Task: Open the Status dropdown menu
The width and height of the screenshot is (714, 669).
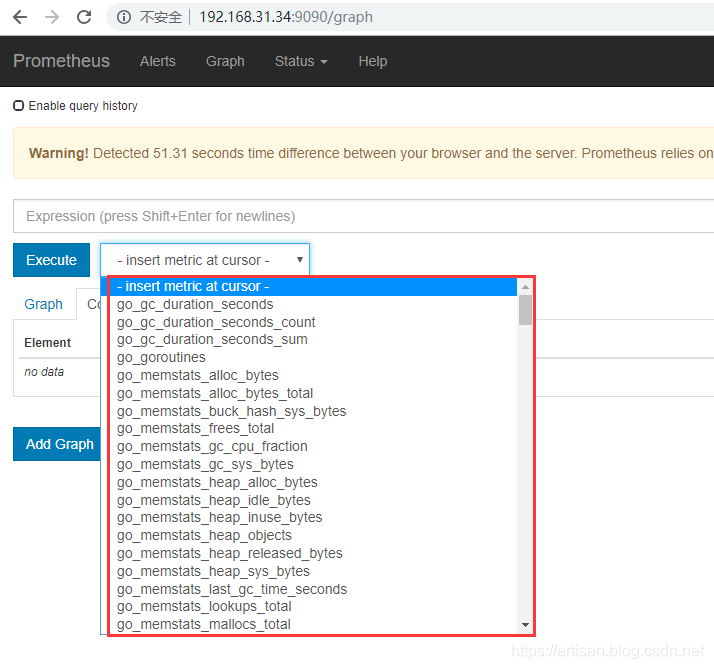Action: [300, 61]
